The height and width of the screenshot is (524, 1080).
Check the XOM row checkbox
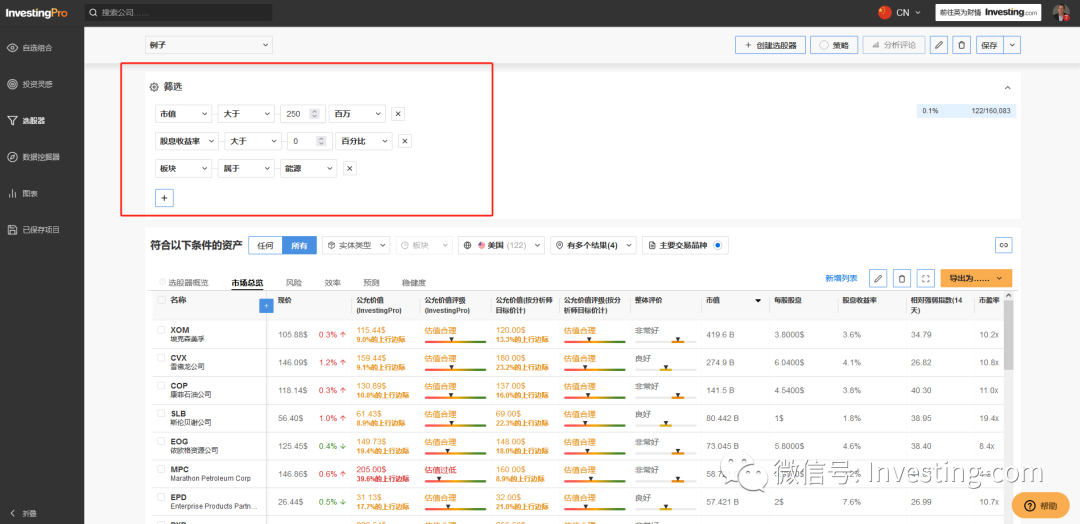pos(161,330)
